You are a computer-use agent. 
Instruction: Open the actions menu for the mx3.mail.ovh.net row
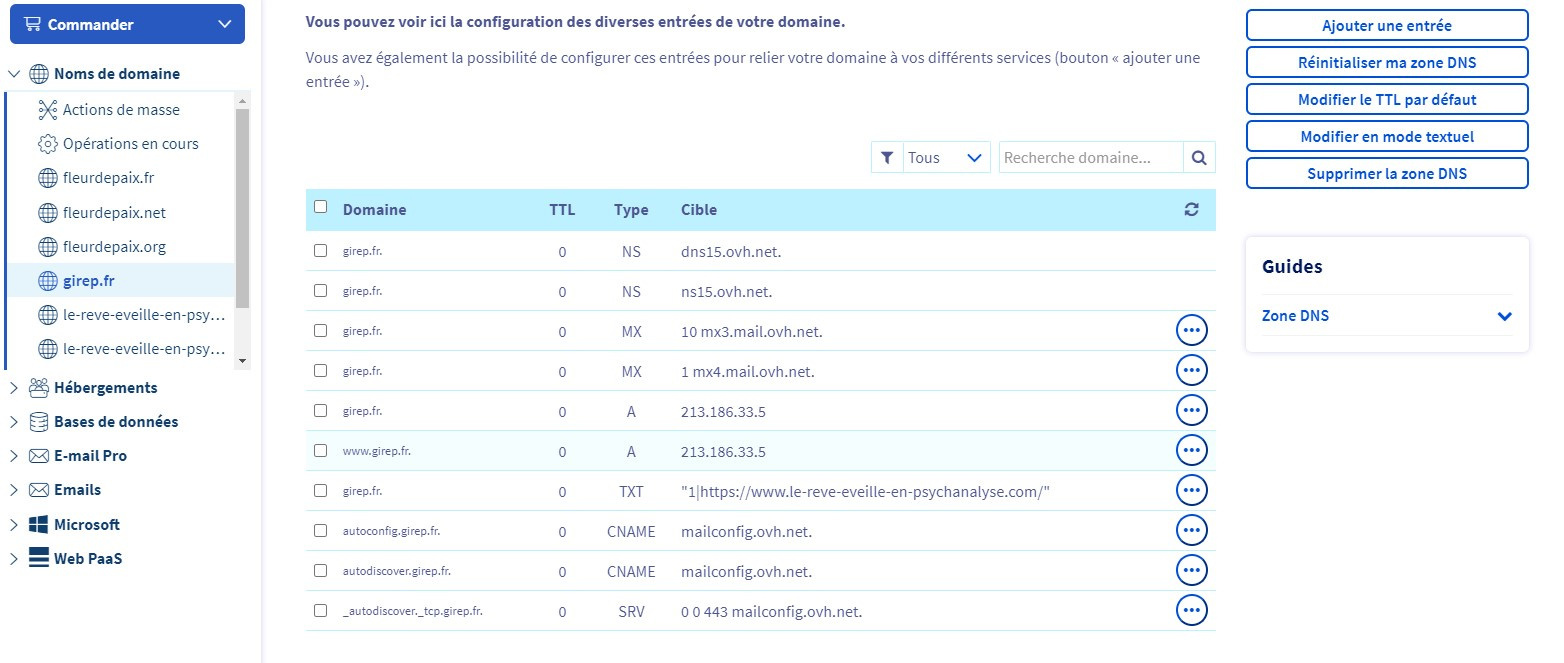(1191, 330)
